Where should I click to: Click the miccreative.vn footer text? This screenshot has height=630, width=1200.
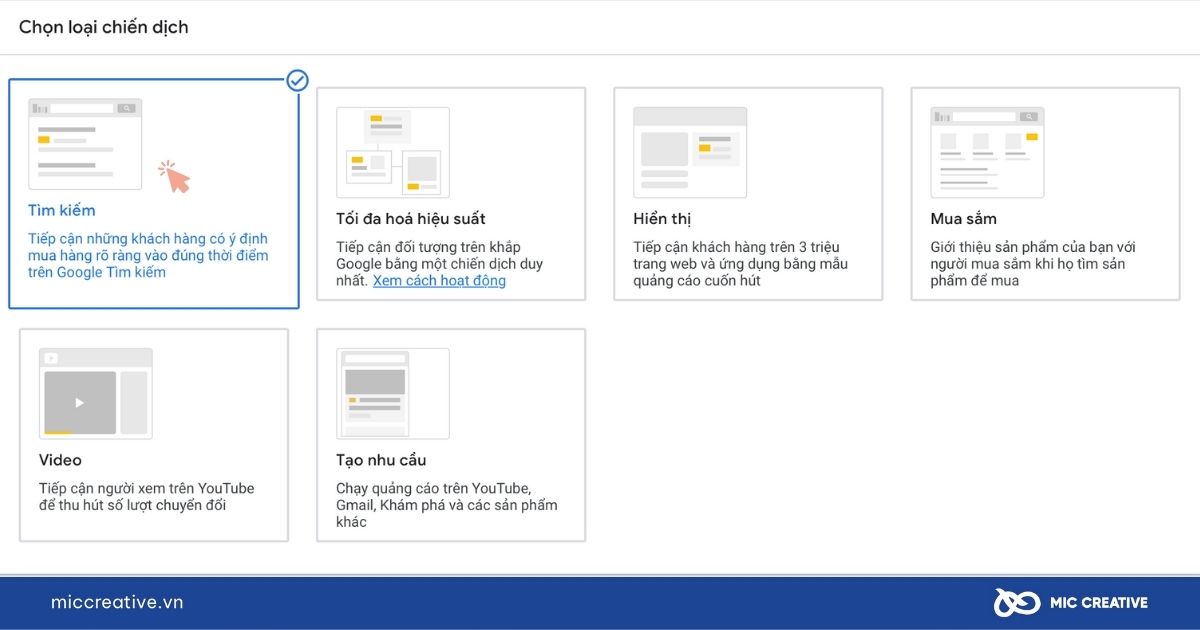tap(117, 602)
